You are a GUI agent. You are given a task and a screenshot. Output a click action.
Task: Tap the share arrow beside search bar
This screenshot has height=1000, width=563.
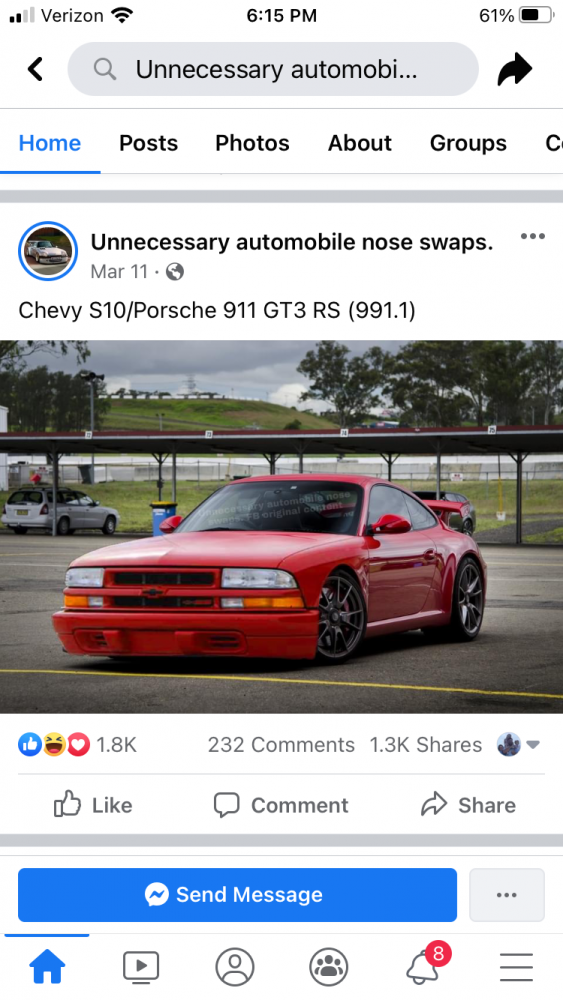pos(515,69)
